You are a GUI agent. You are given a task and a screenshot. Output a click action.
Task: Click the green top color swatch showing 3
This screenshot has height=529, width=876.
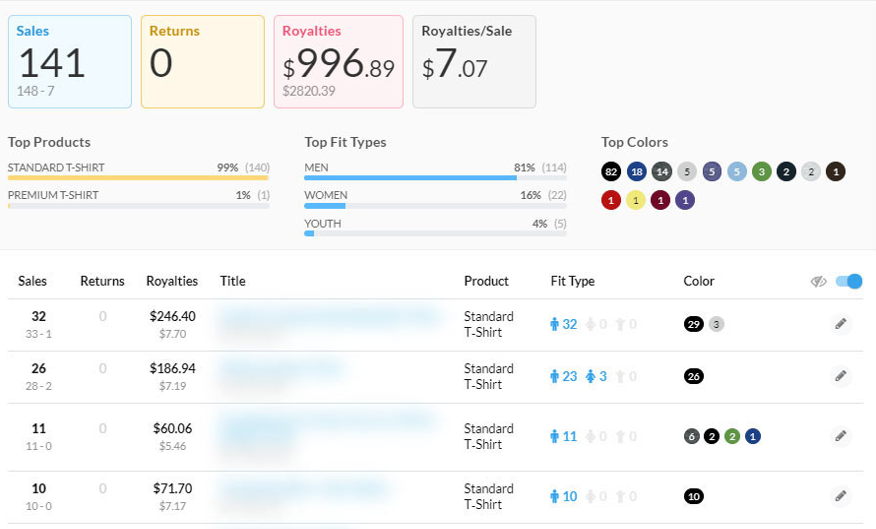pos(761,172)
